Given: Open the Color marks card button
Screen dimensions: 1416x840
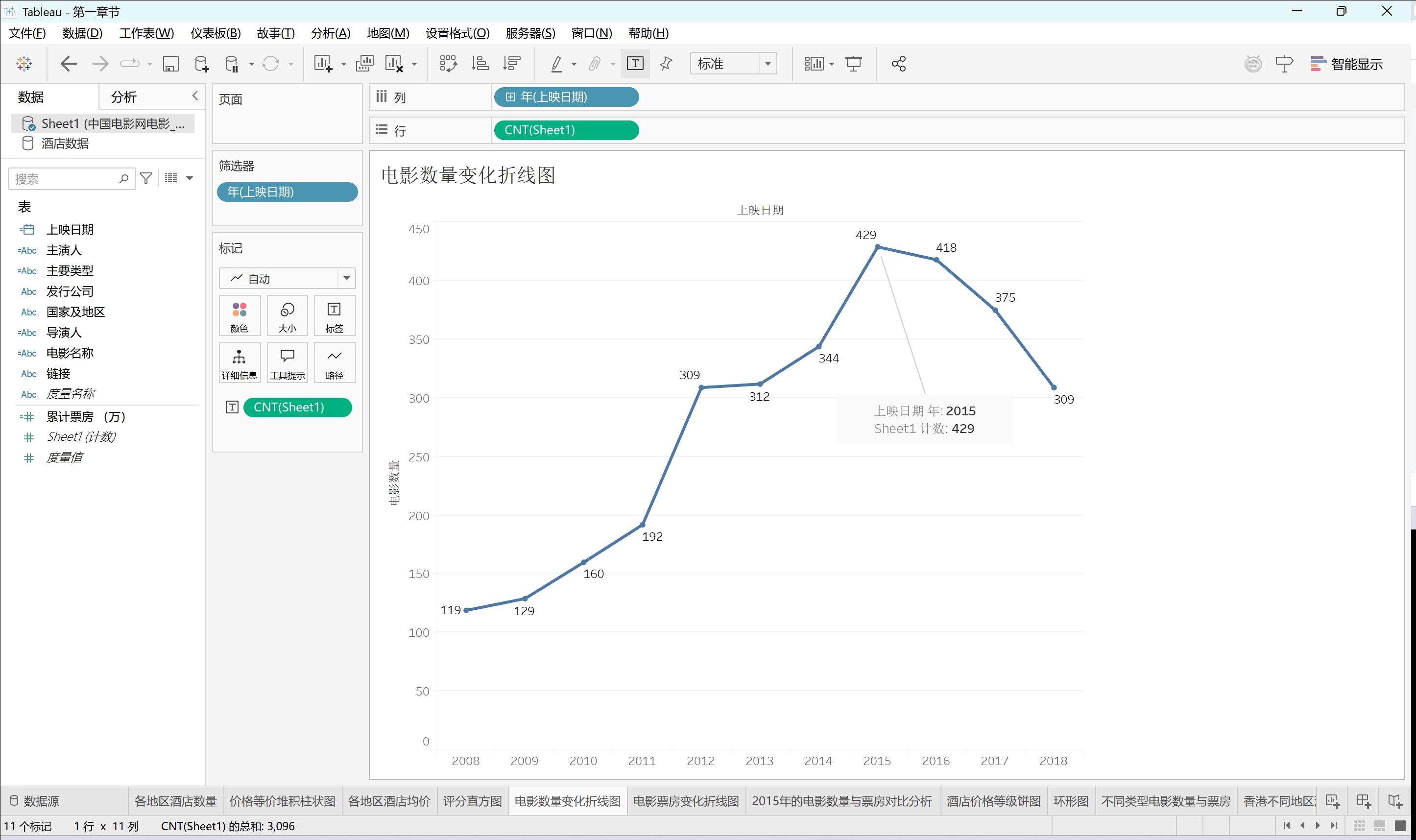Looking at the screenshot, I should 240,315.
